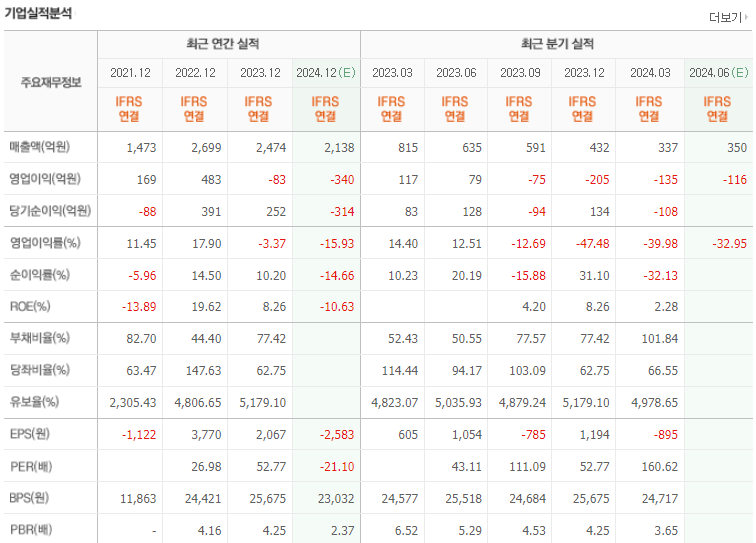Viewport: 756px width, 543px height.
Task: Click the PER(배) row label
Action: 31,466
